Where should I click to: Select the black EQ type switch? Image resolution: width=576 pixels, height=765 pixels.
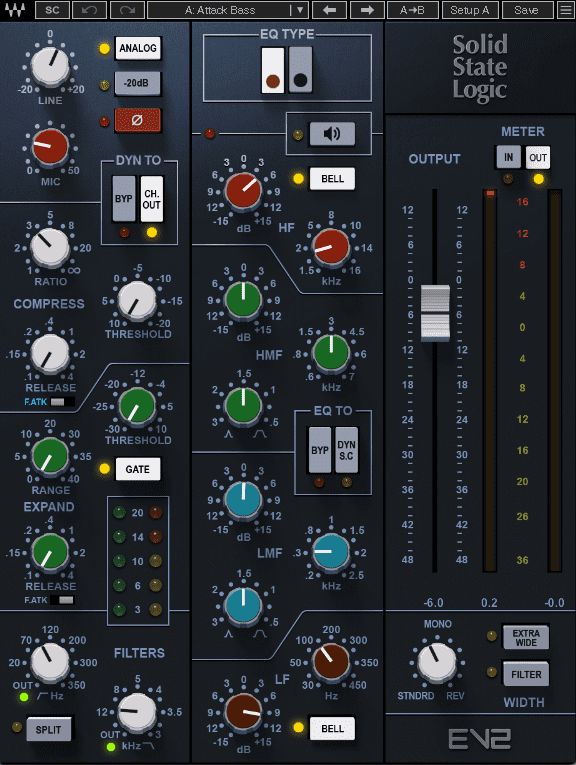point(300,70)
